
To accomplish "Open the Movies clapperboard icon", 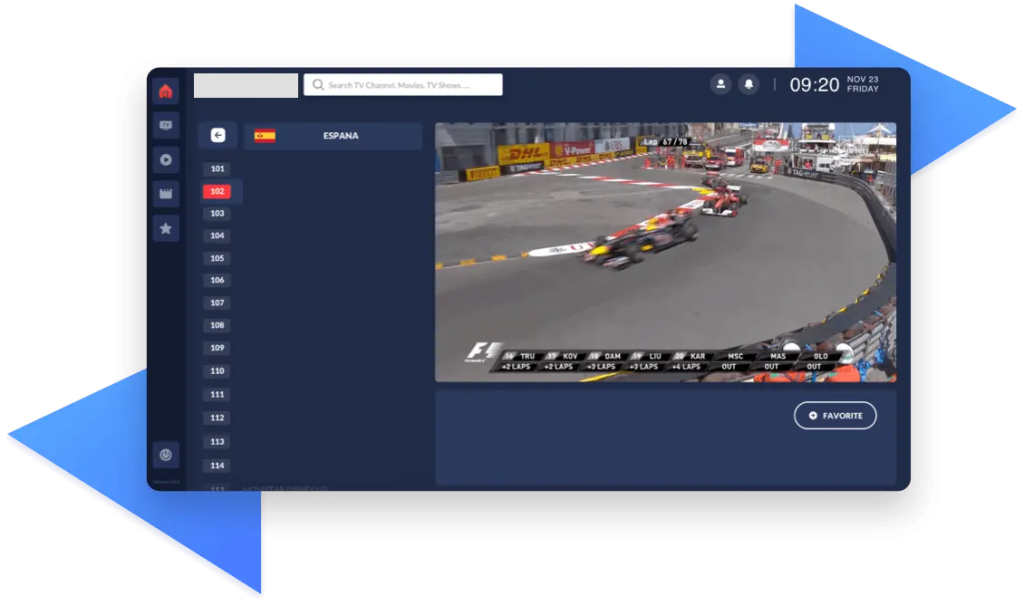I will (x=166, y=194).
